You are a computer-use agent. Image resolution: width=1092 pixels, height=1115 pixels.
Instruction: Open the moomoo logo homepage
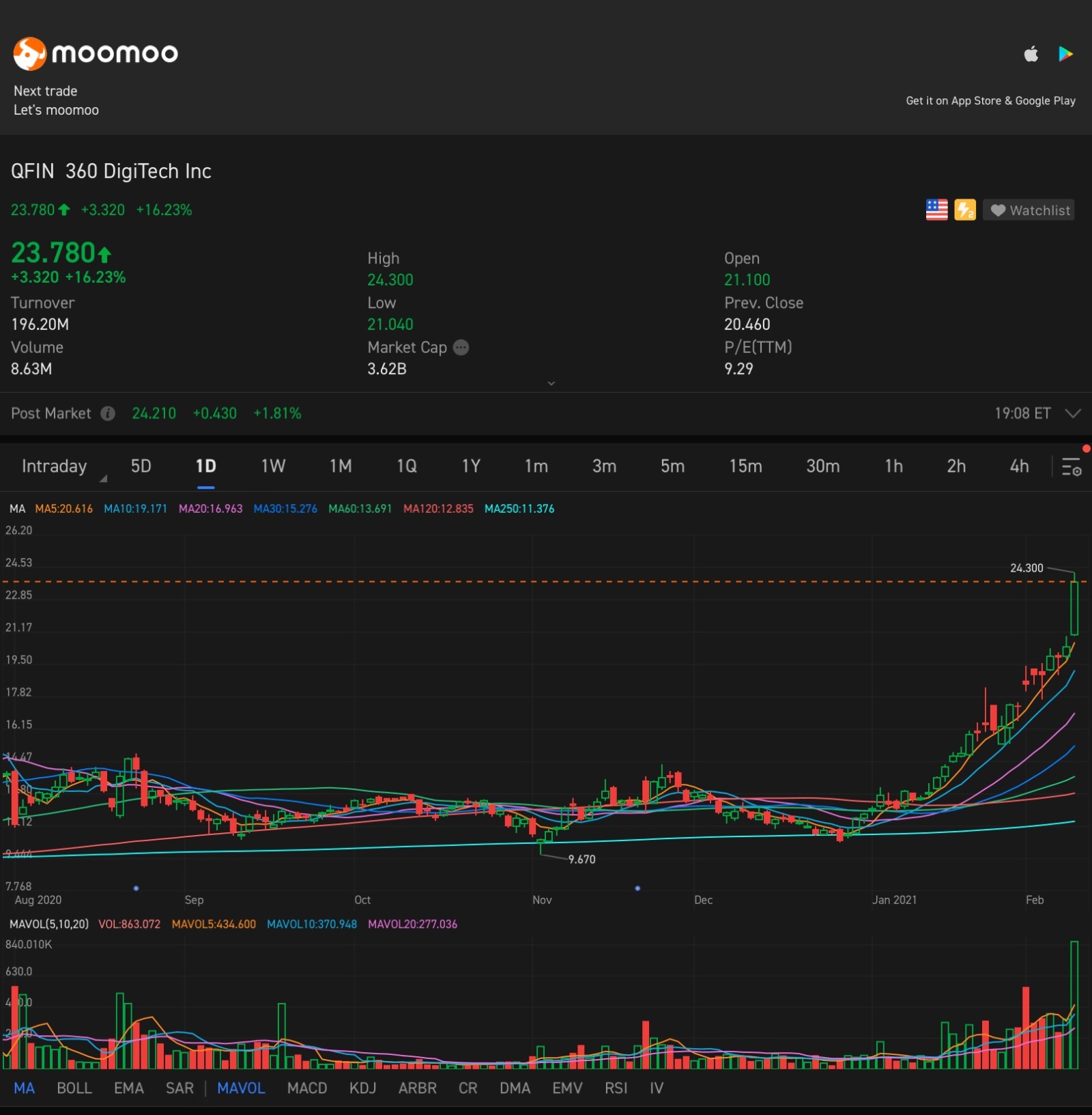96,53
